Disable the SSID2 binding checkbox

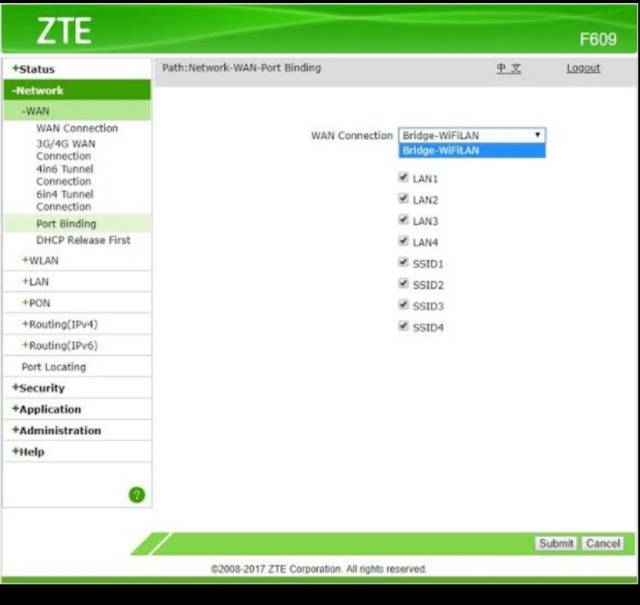pos(403,284)
